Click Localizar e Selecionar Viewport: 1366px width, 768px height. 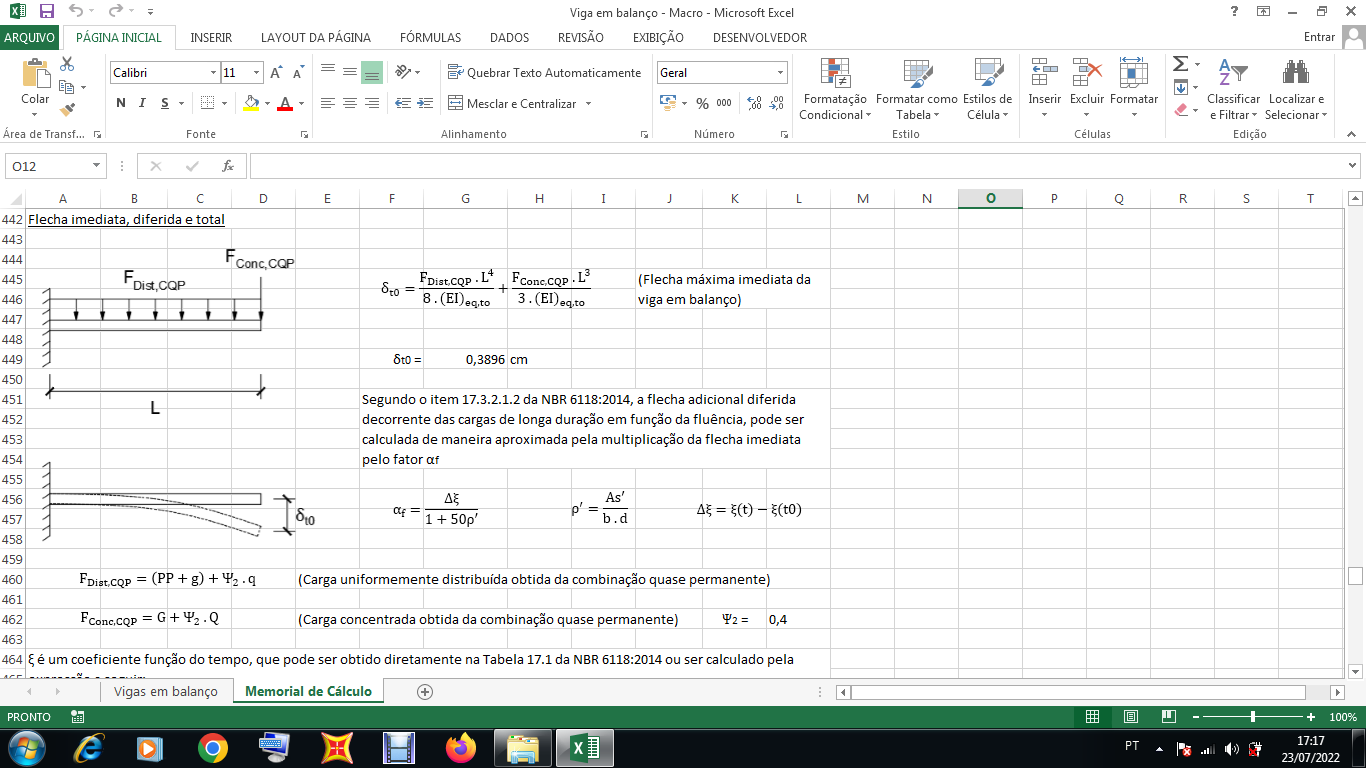click(x=1296, y=89)
